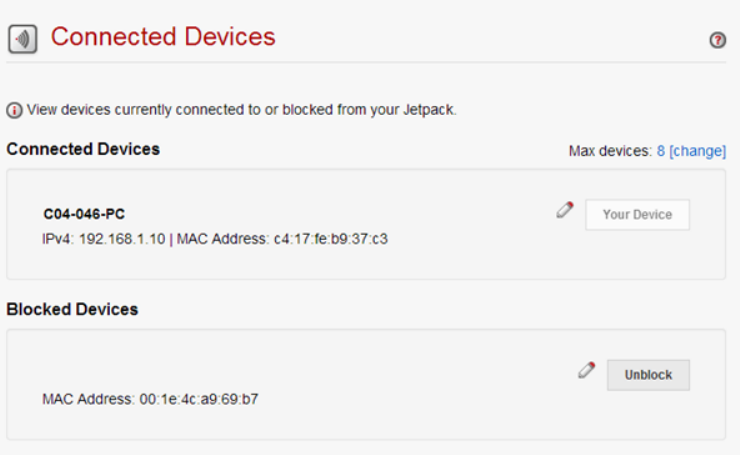Click the red Connected Devices page title
Viewport: 740px width, 455px height.
163,37
